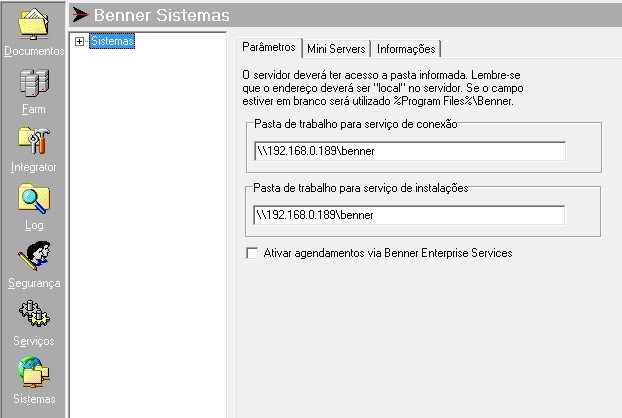Switch to the Parâmetros tab
This screenshot has width=622, height=418.
tap(270, 48)
